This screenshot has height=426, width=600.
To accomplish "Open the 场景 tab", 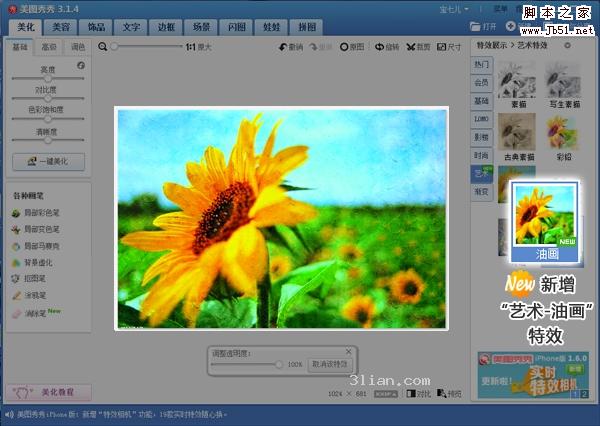I will tap(201, 27).
